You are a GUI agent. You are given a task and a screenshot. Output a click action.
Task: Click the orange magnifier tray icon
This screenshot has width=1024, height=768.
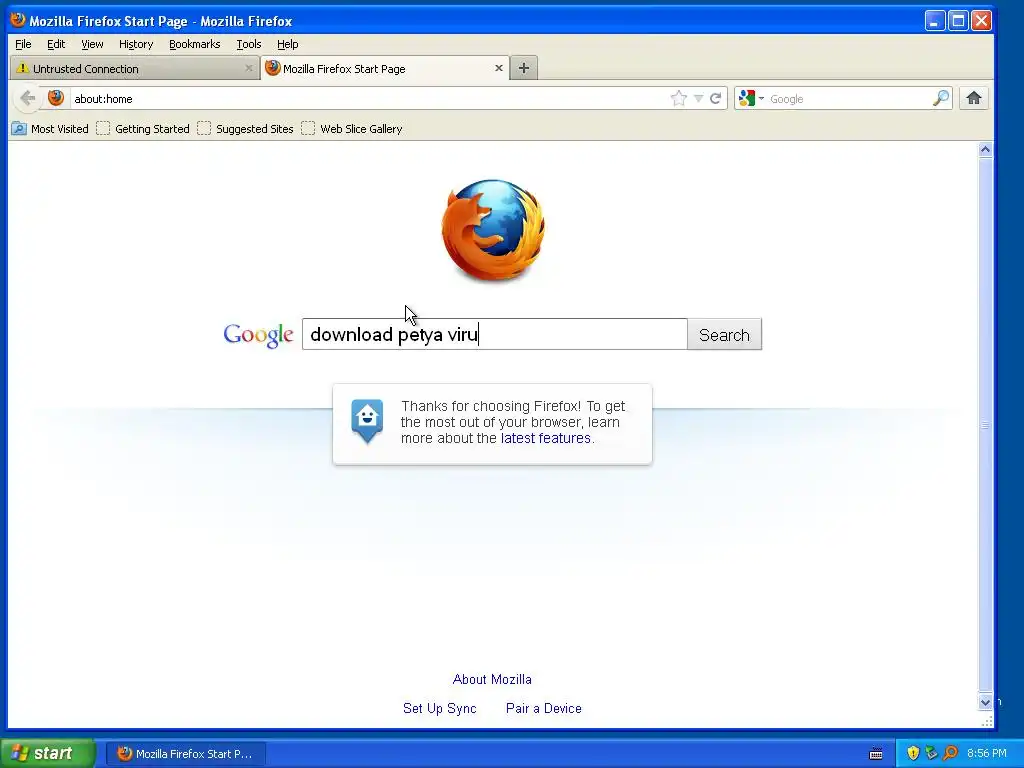[x=951, y=753]
